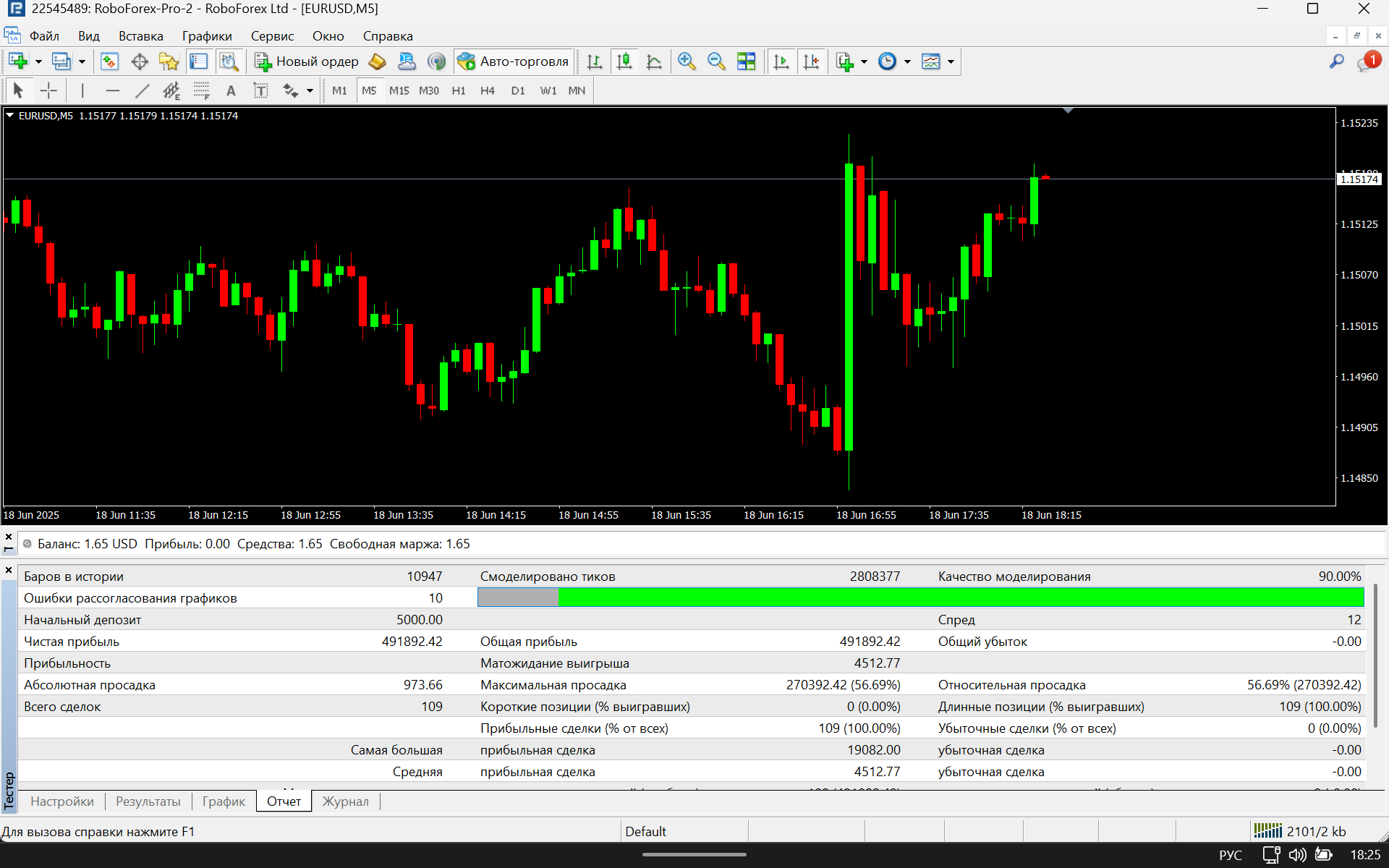
Task: Switch to the Журнал tab
Action: 345,801
